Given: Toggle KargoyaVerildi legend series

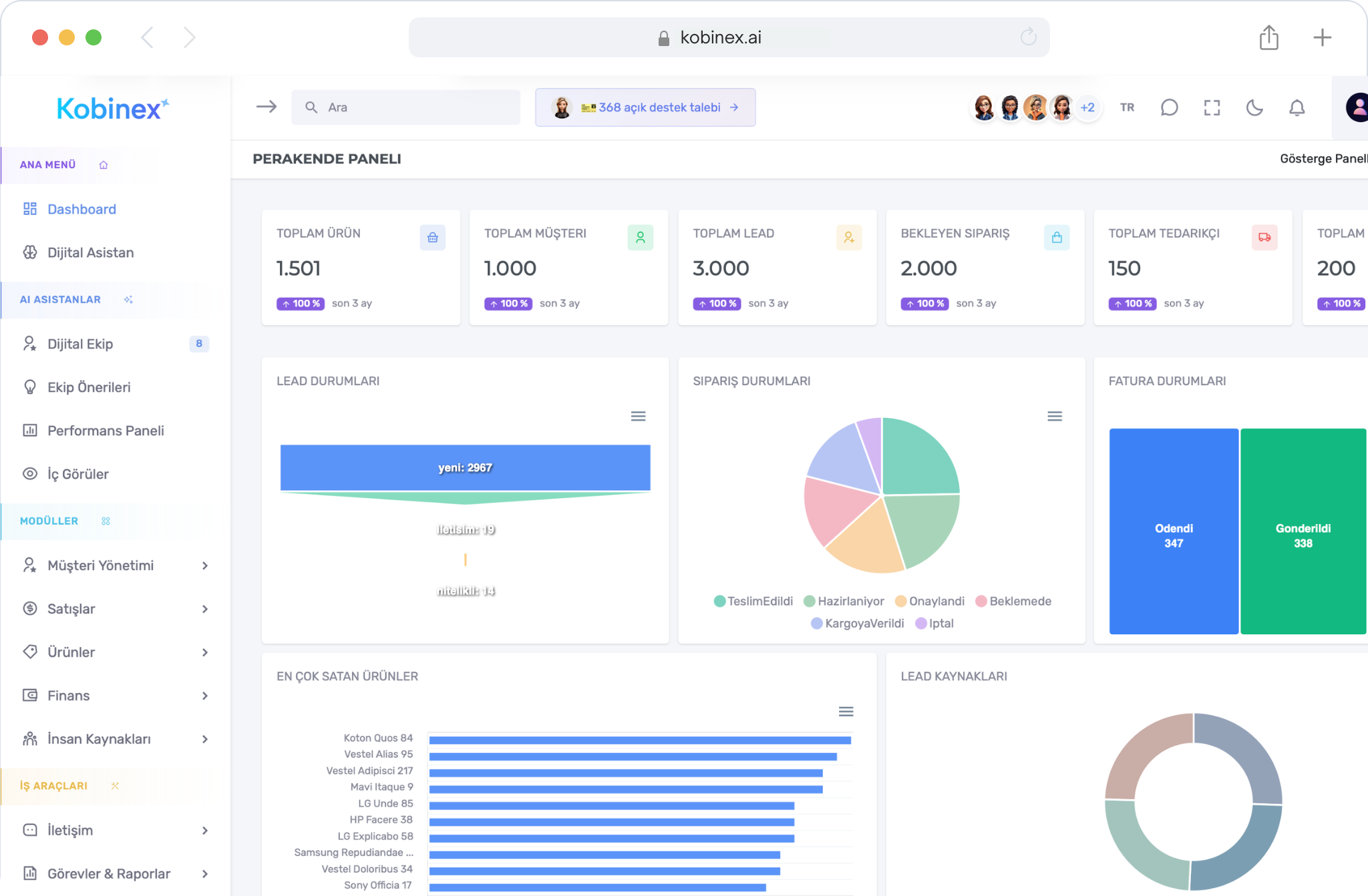Looking at the screenshot, I should click(x=857, y=624).
